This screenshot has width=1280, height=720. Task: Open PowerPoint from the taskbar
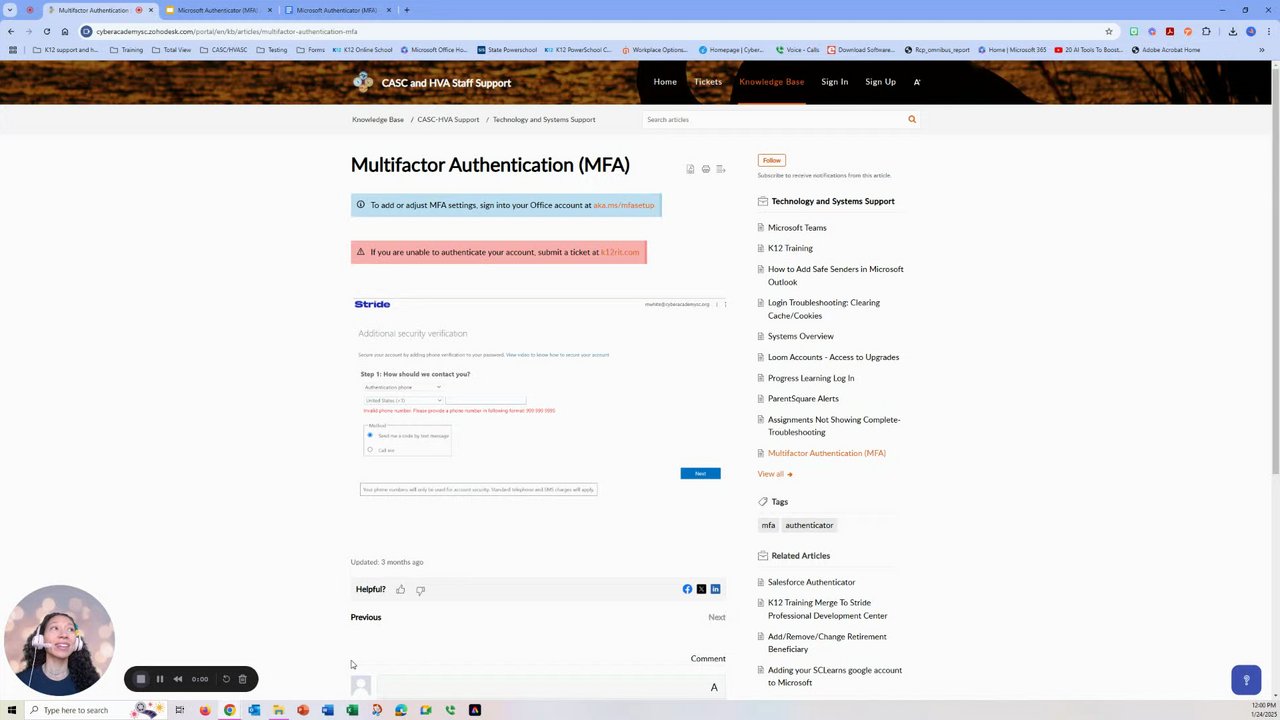[303, 710]
